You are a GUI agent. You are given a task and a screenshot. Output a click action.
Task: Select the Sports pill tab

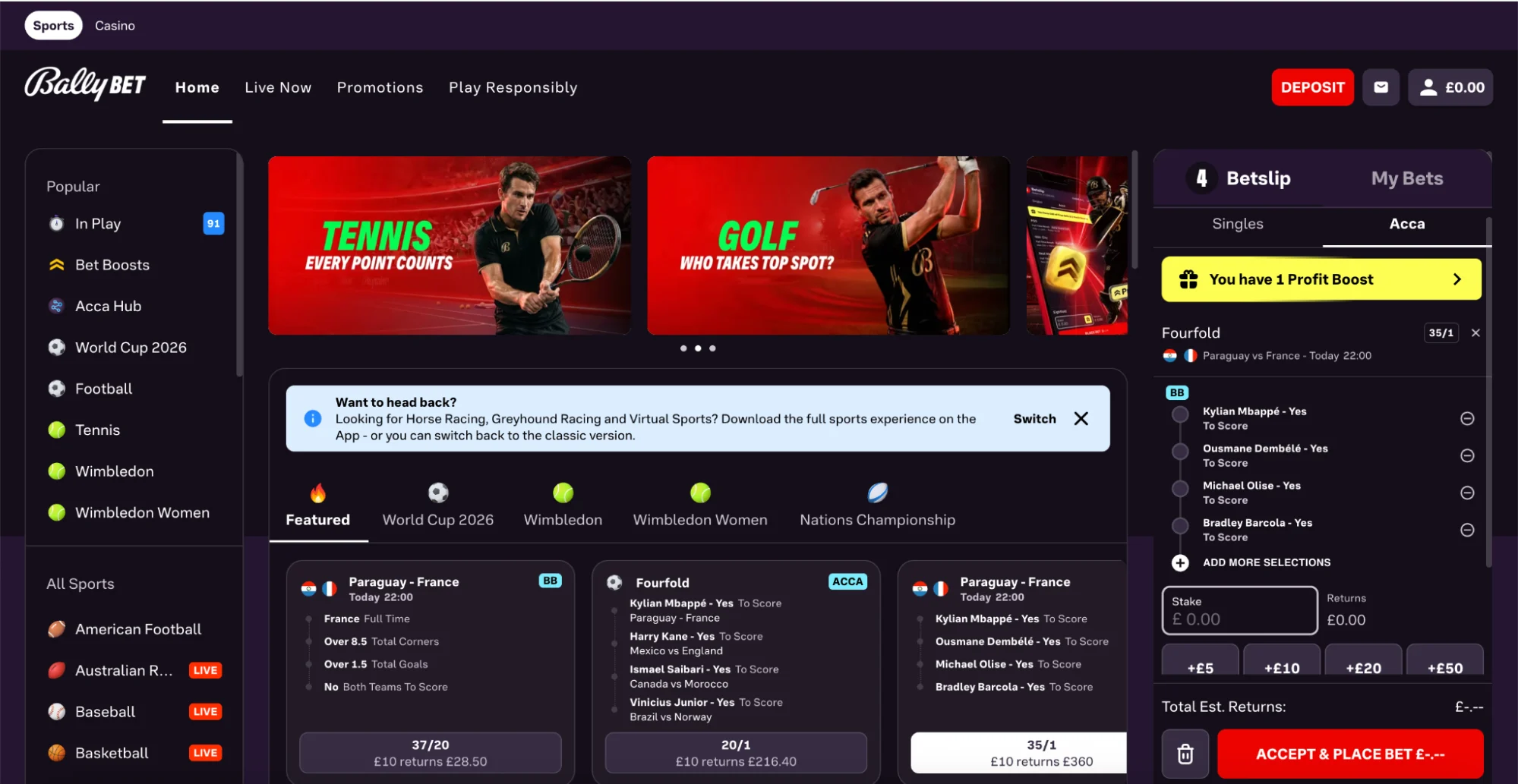[53, 26]
